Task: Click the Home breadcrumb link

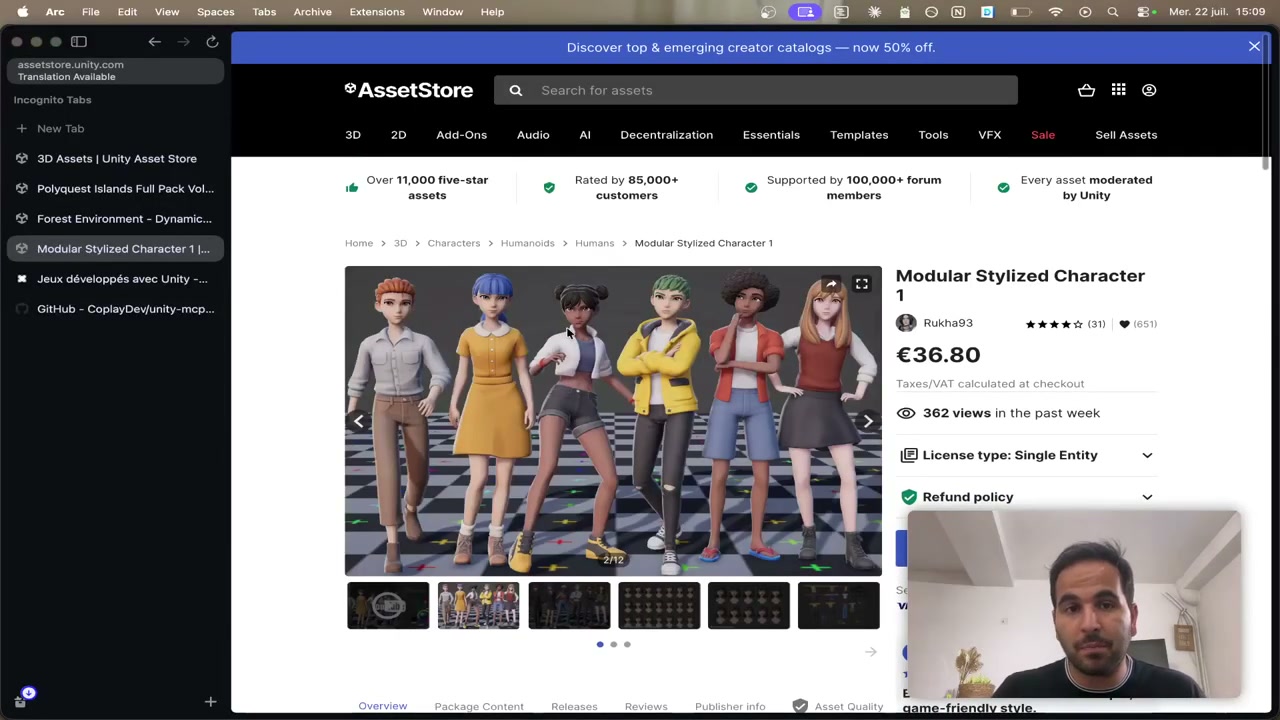Action: (x=359, y=243)
